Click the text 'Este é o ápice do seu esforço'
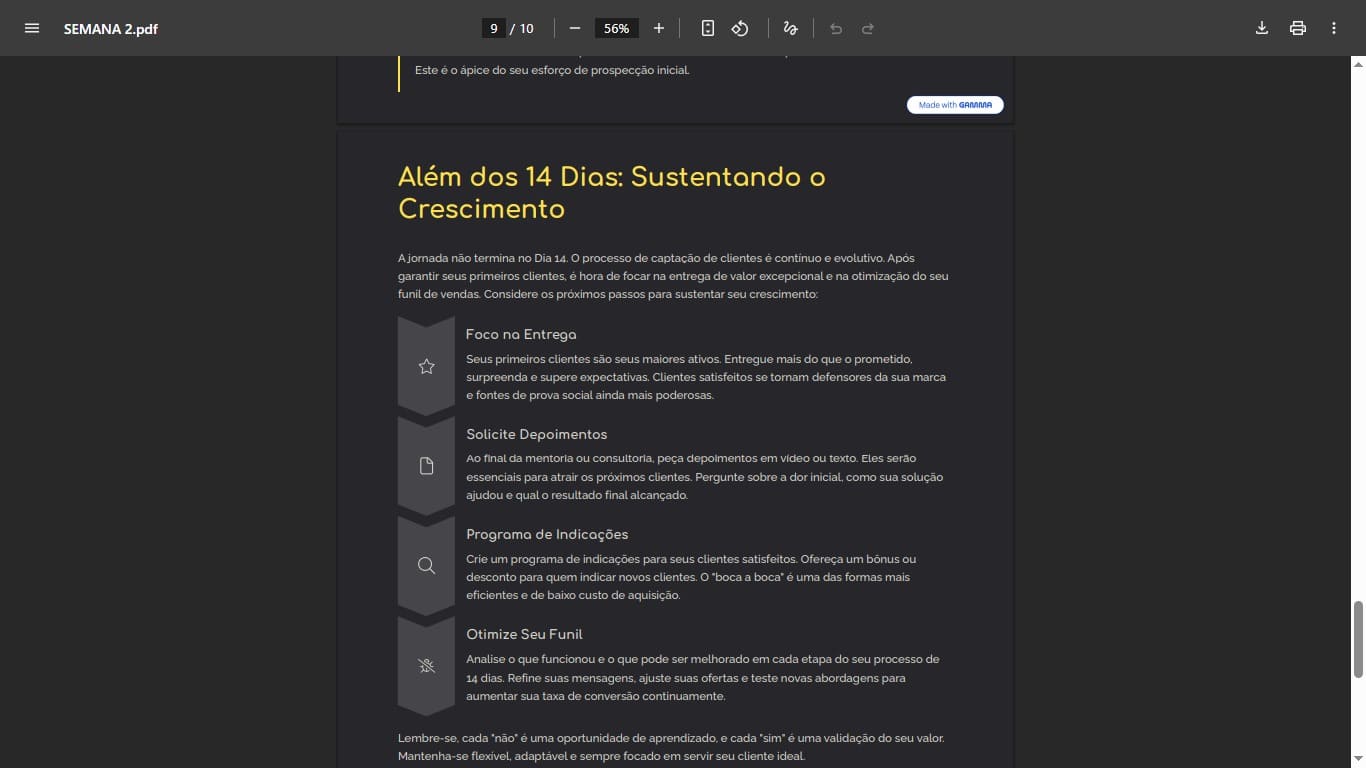The height and width of the screenshot is (768, 1366). (552, 70)
